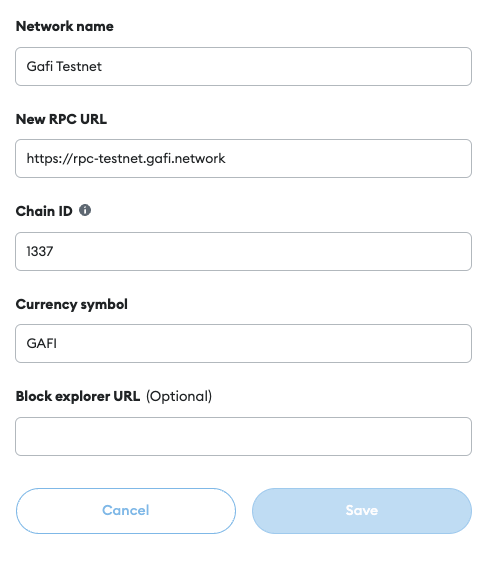
Task: Click the word 'Testnet' in network name
Action: coord(79,67)
